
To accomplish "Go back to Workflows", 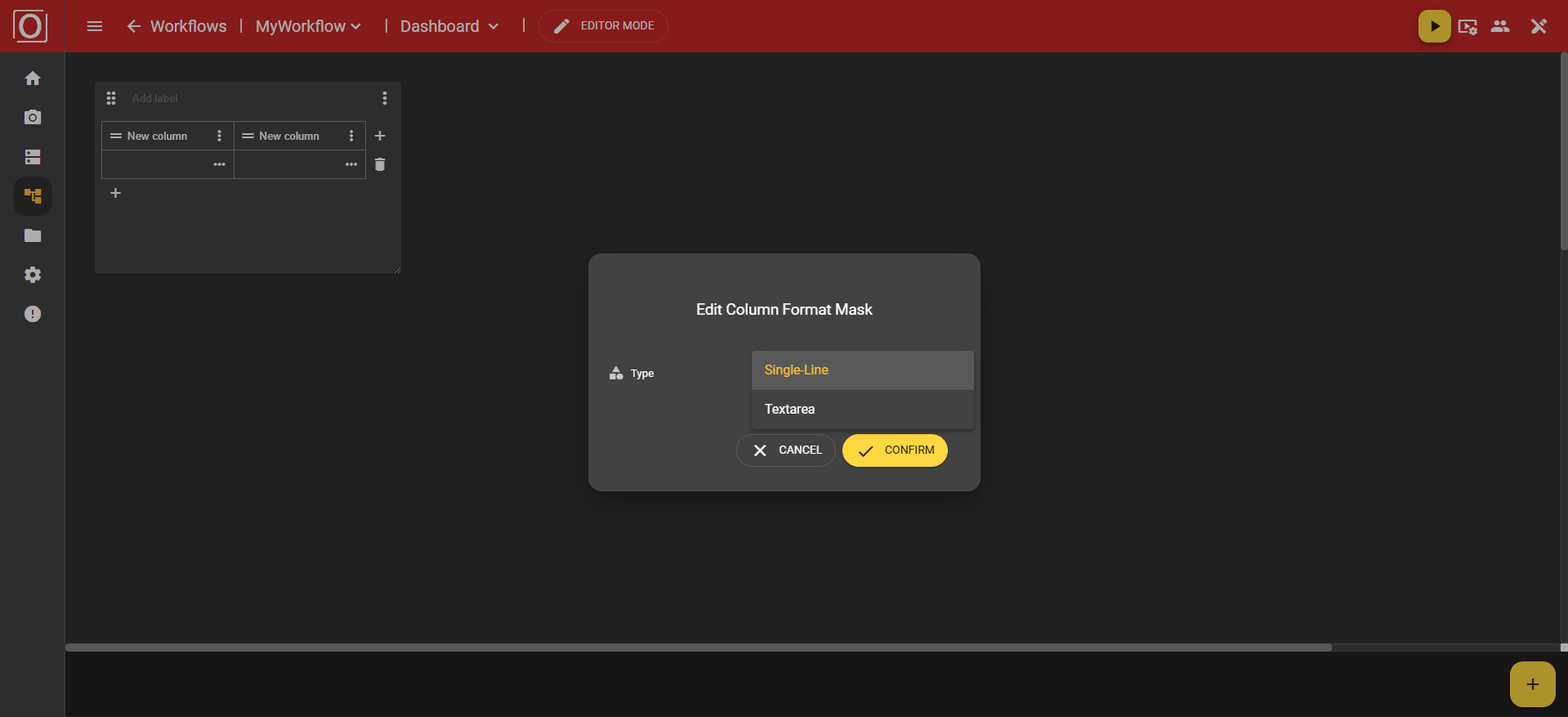I will [176, 26].
